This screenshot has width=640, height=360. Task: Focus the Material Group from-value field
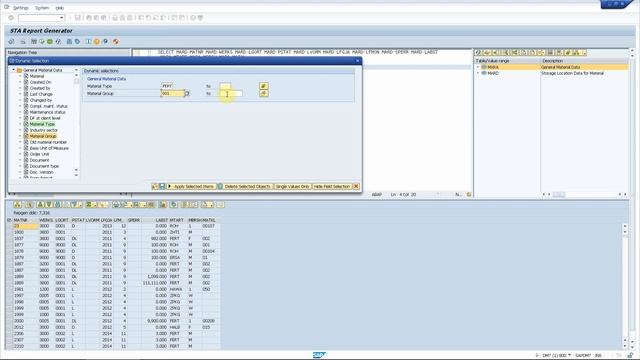[x=172, y=93]
